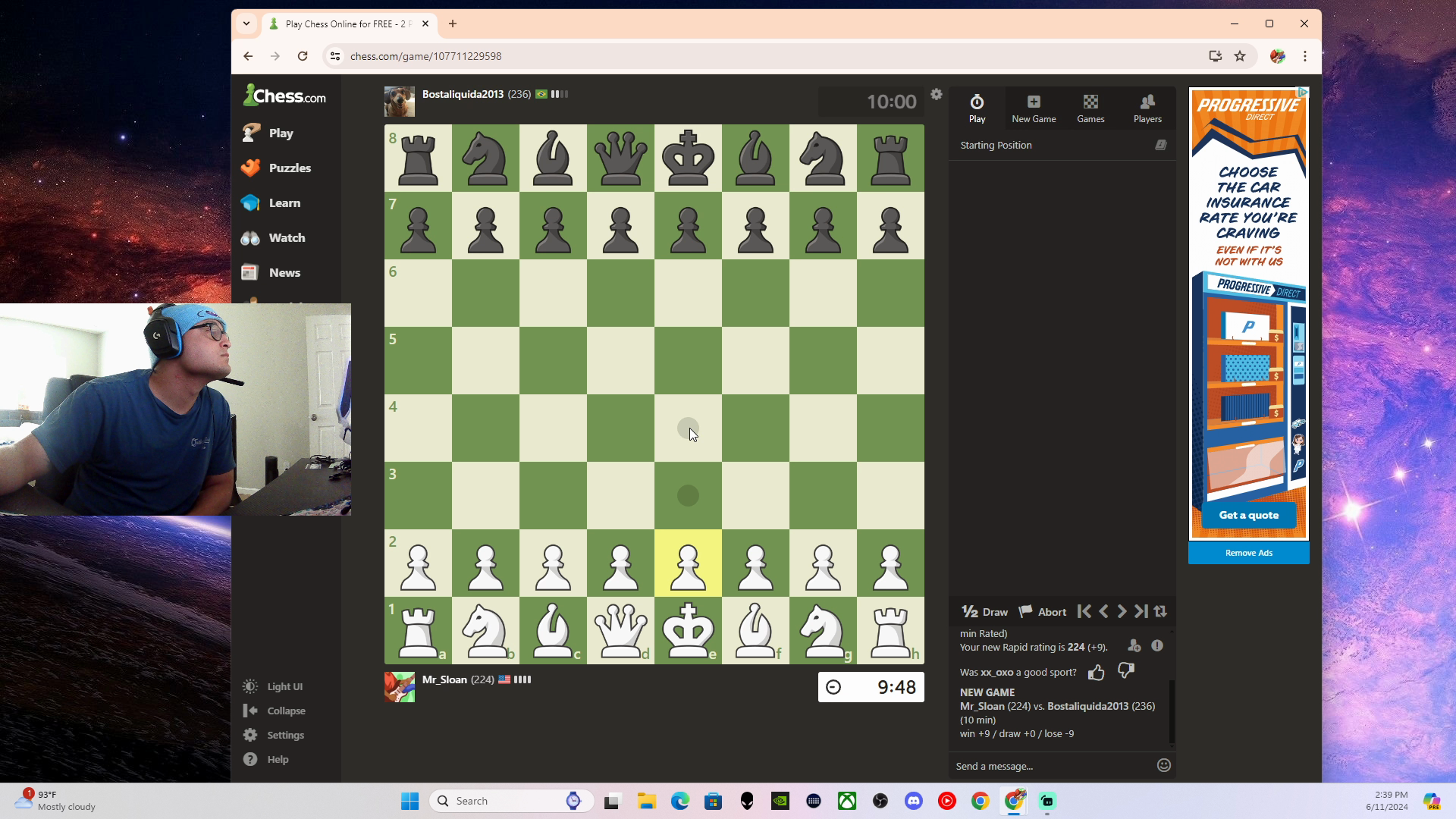This screenshot has width=1456, height=819.
Task: Toggle Light UI mode
Action: (x=273, y=686)
